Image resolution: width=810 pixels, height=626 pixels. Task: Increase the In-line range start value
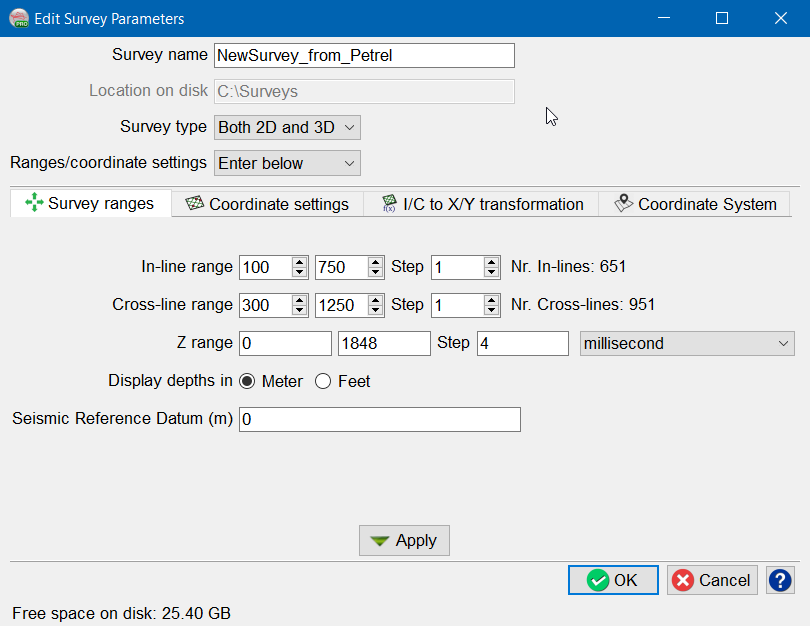(x=299, y=262)
